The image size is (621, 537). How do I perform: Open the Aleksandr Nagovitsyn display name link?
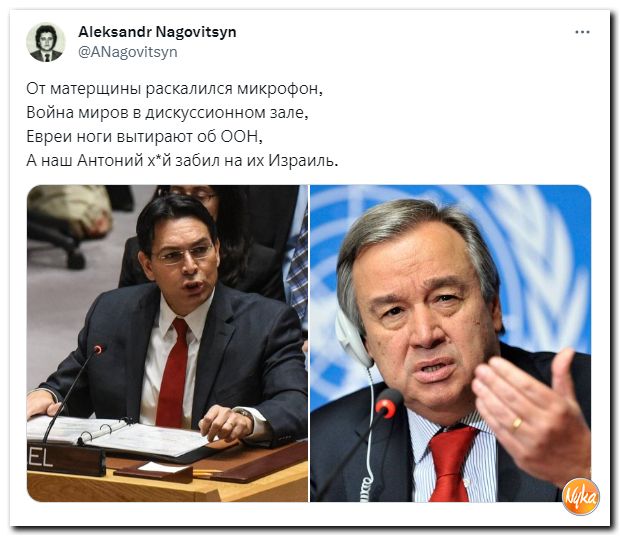pyautogui.click(x=157, y=32)
